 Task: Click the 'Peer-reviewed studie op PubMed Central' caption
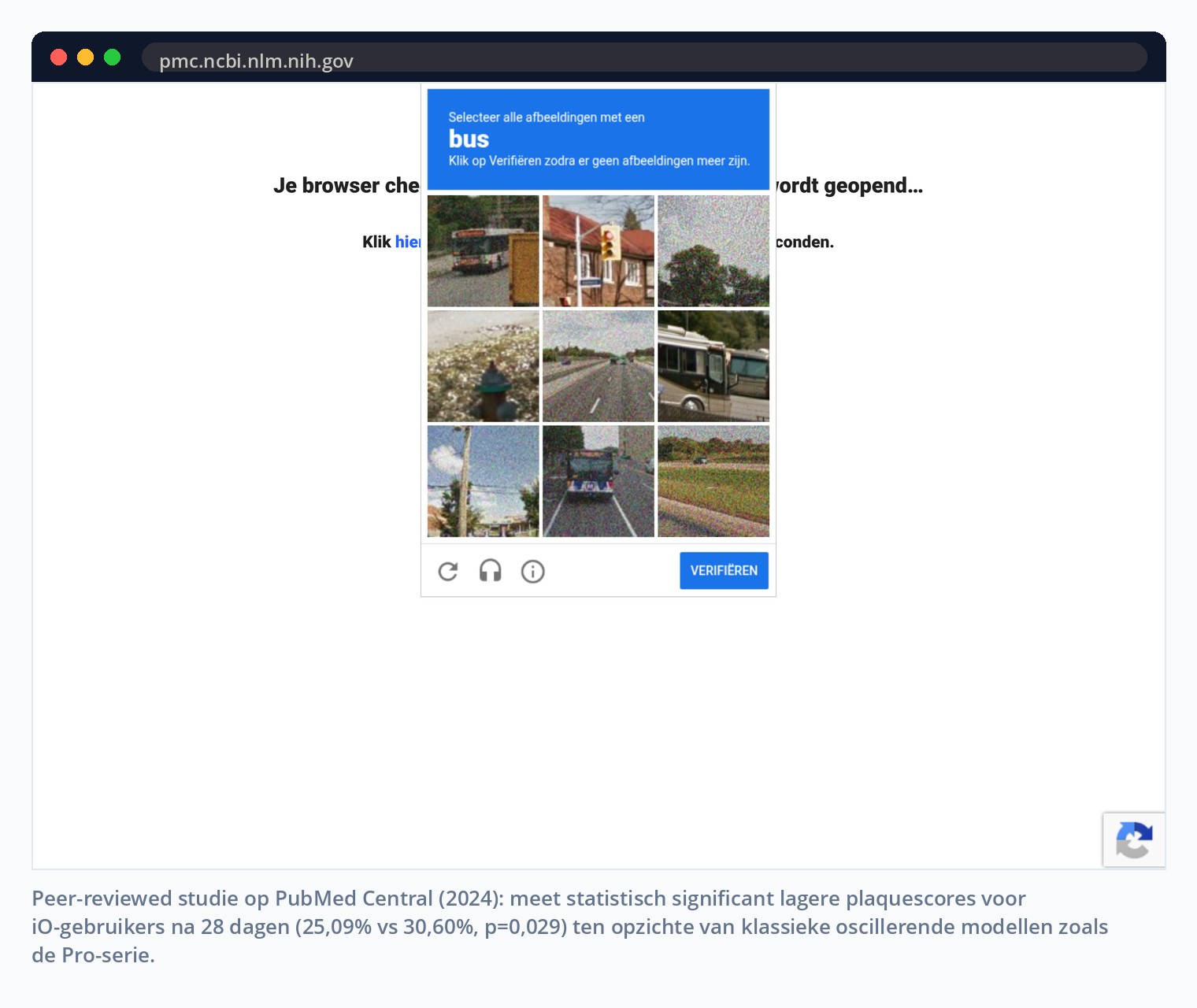point(570,926)
